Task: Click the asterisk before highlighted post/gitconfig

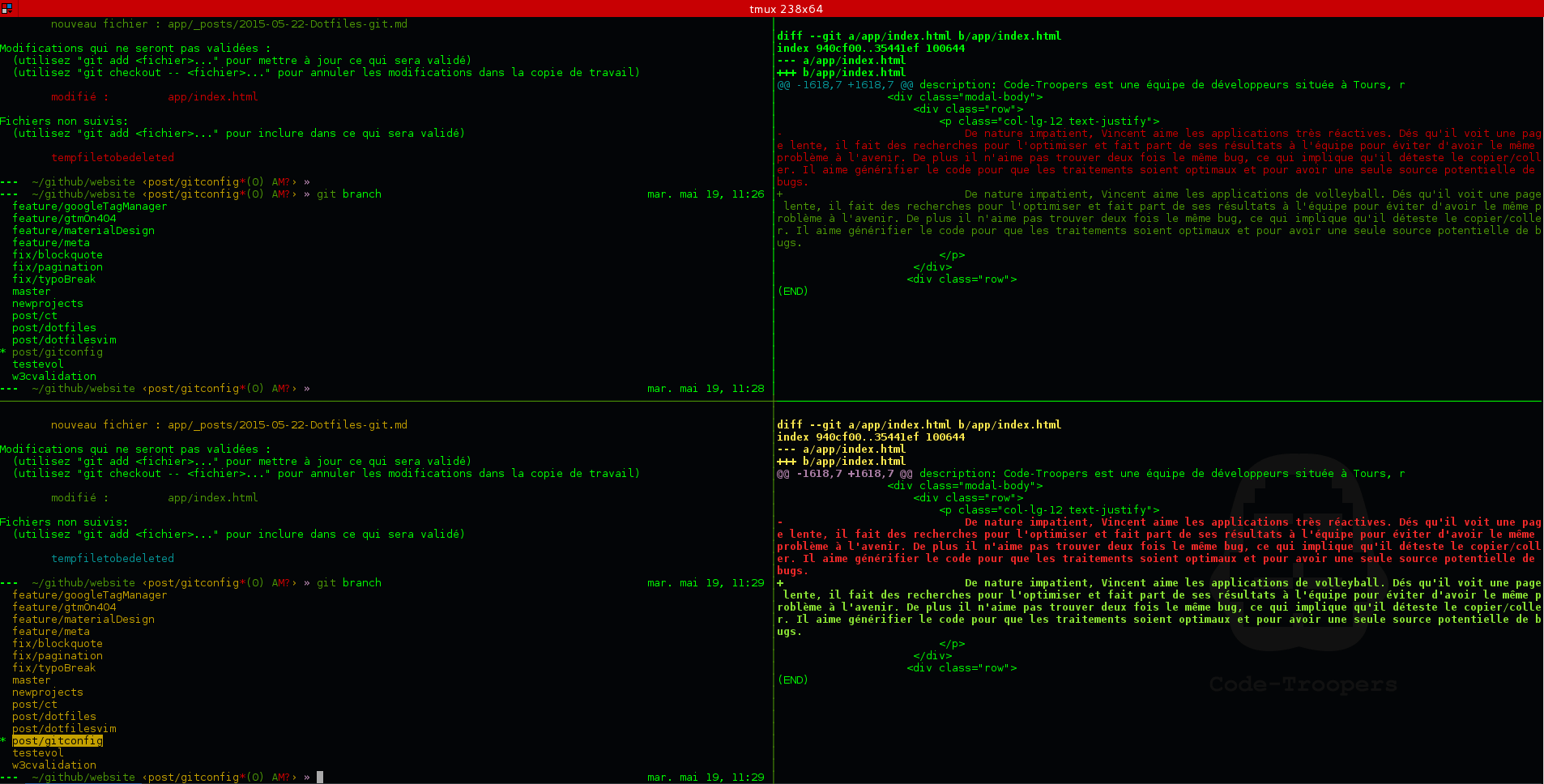Action: 3,741
